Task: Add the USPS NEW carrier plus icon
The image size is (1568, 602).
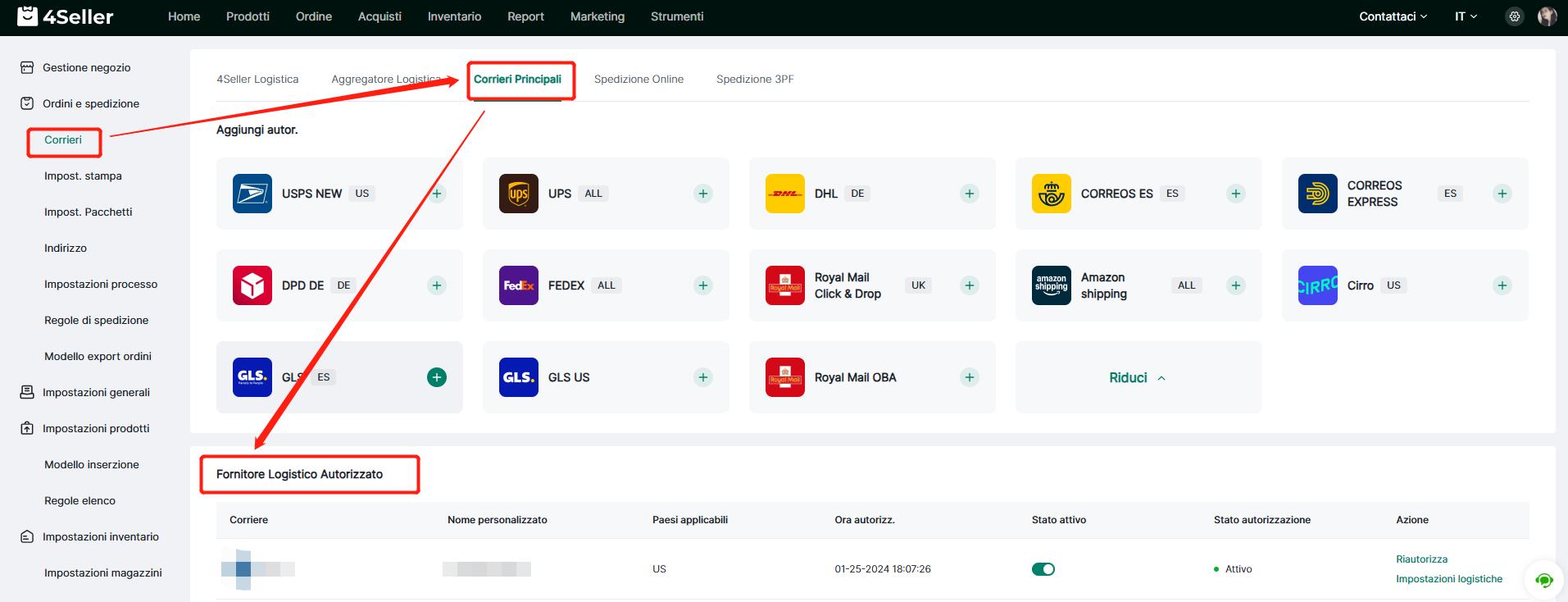Action: 437,194
